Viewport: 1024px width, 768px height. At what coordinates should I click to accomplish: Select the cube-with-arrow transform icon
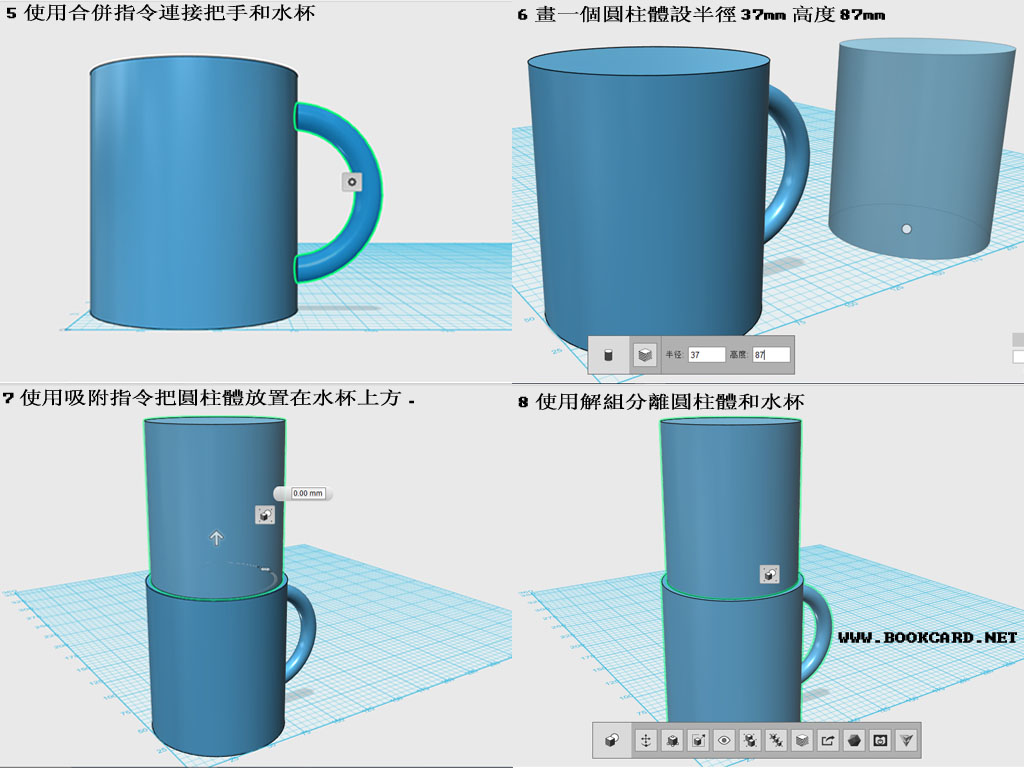click(697, 740)
